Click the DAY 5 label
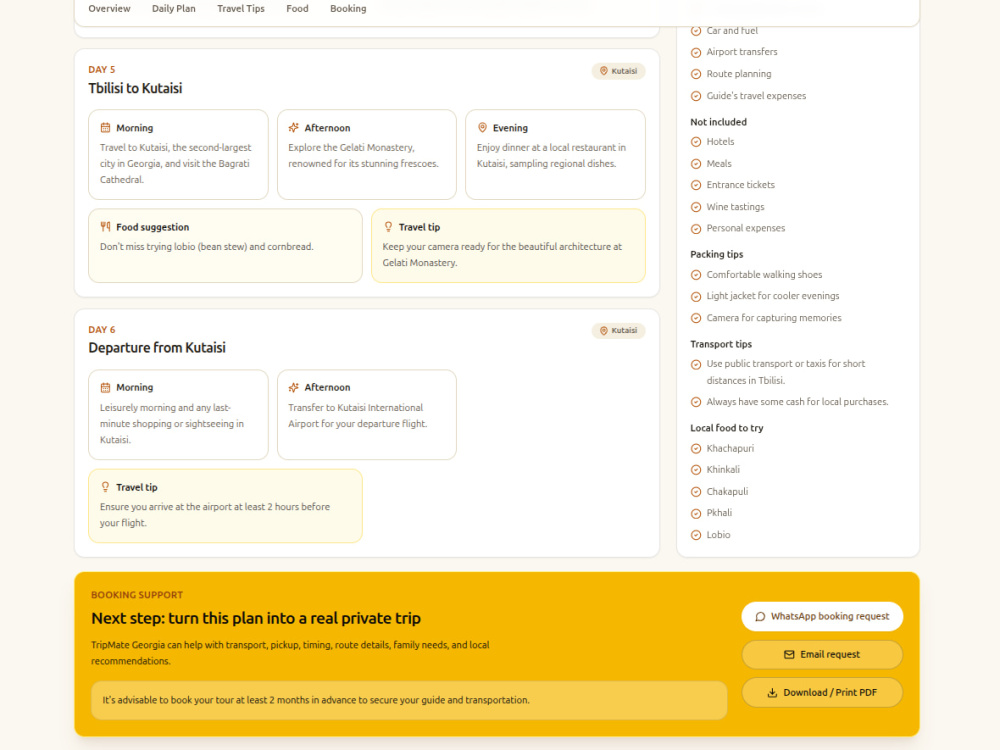This screenshot has height=750, width=1000. 101,70
